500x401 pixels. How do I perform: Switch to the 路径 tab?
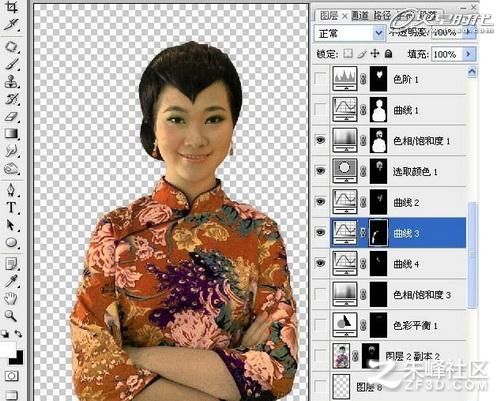(381, 15)
